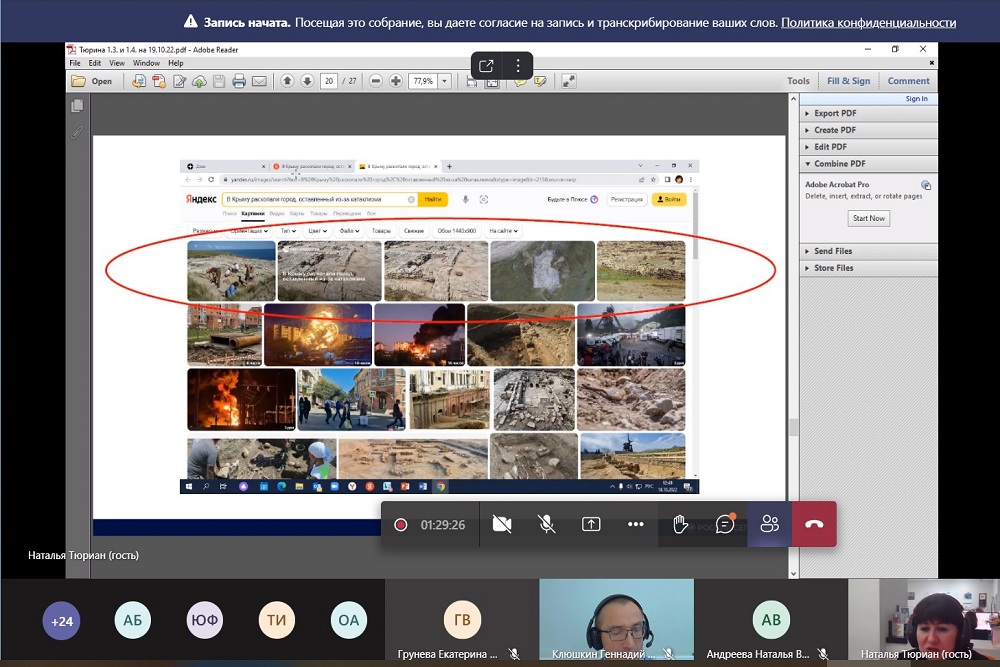Open the View menu in Adobe Reader
Image resolution: width=1000 pixels, height=667 pixels.
click(117, 63)
